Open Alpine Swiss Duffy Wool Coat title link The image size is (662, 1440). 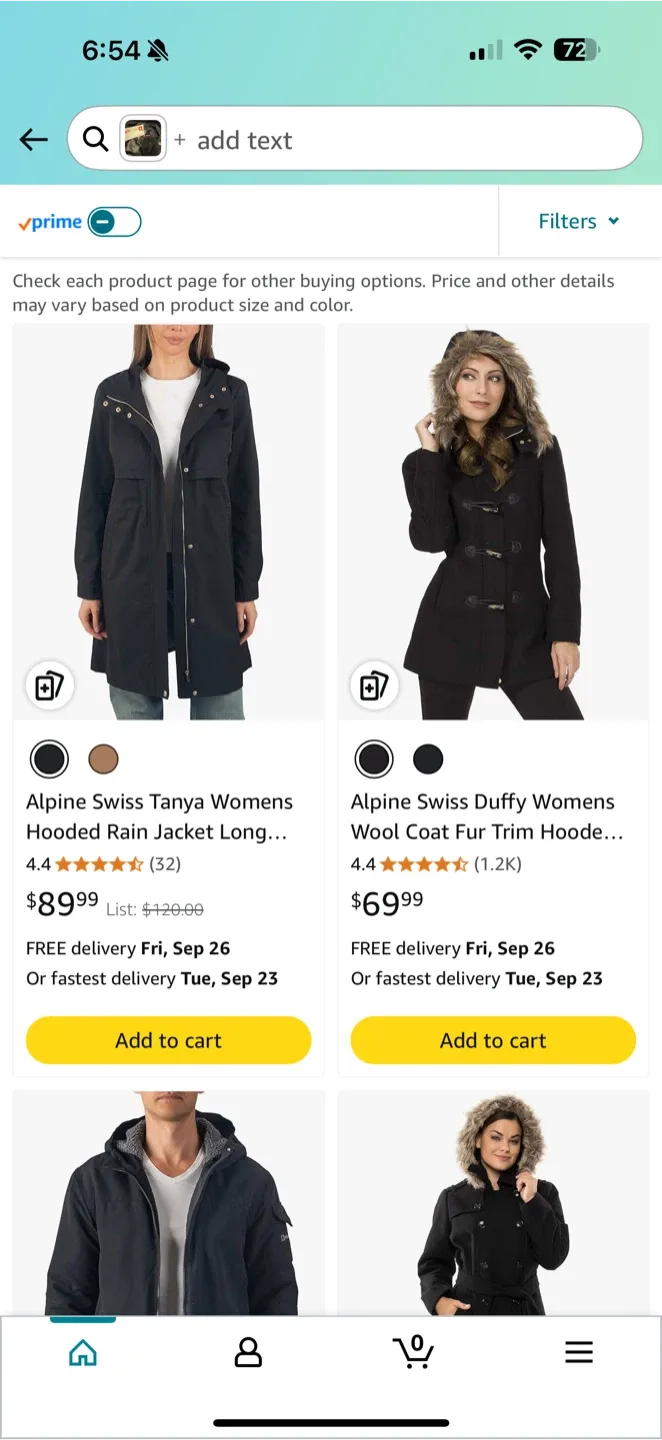(485, 816)
